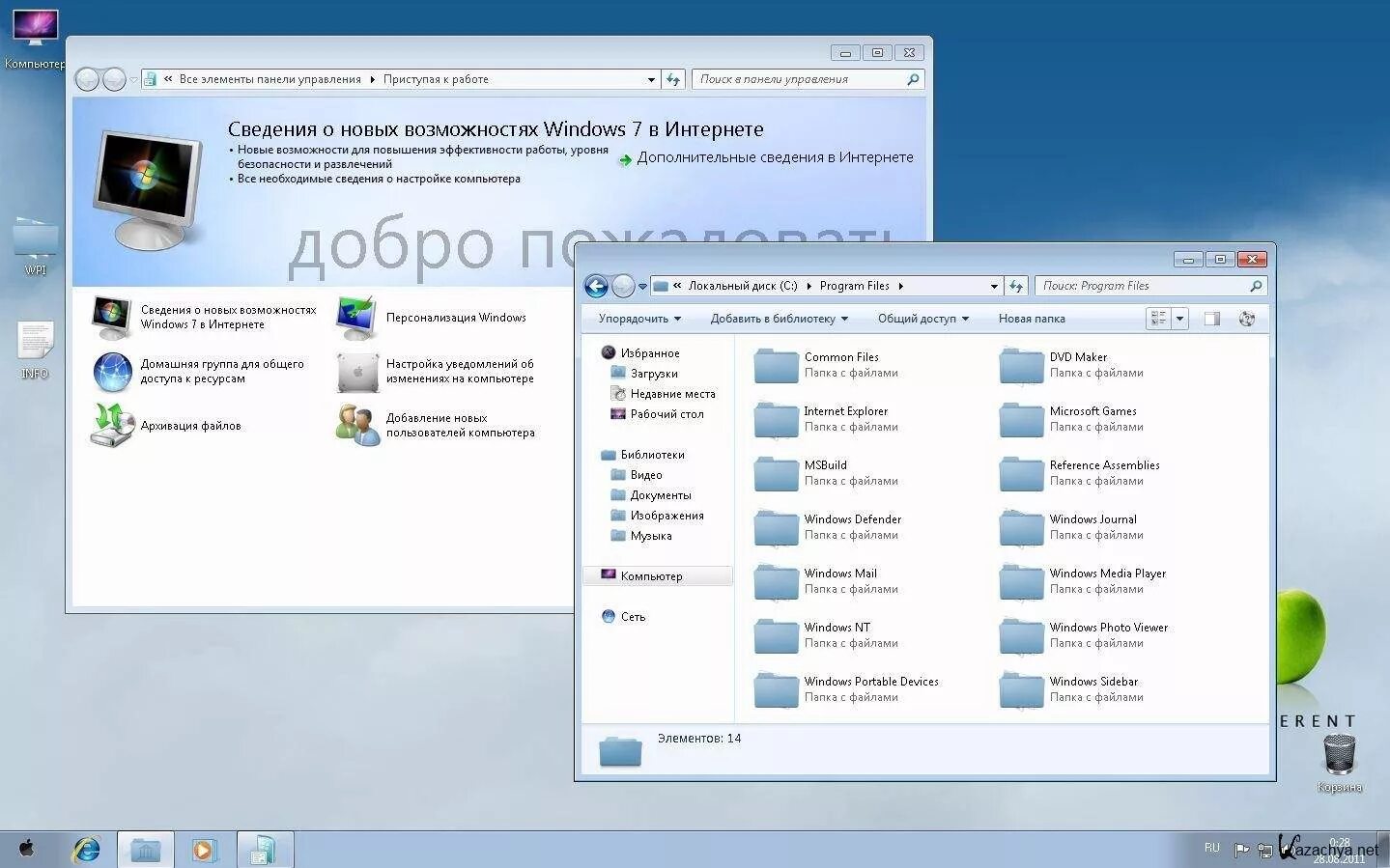
Task: Expand breadcrumb arrow after Program Files
Action: click(x=900, y=286)
